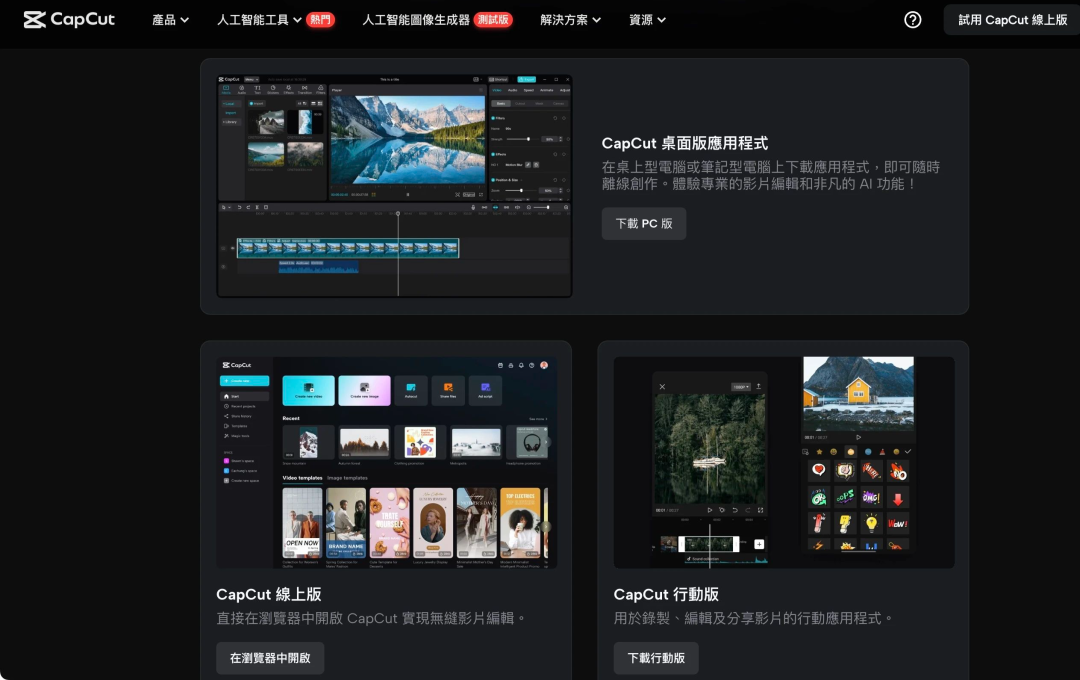The height and width of the screenshot is (680, 1080).
Task: Click the Effects panel icon
Action: [288, 88]
